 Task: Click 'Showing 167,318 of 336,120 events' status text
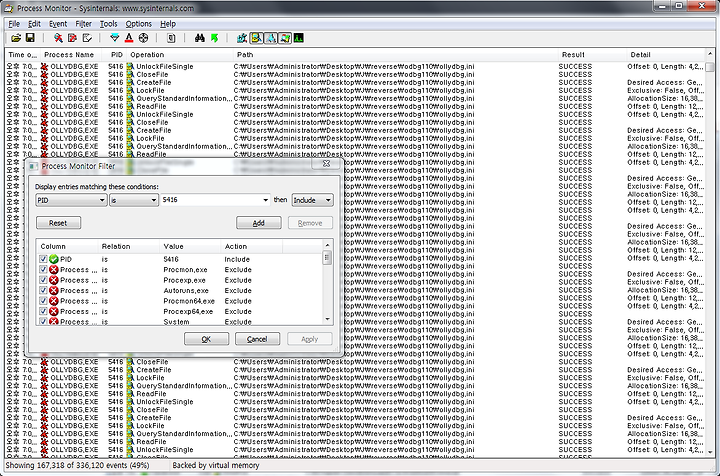click(77, 465)
